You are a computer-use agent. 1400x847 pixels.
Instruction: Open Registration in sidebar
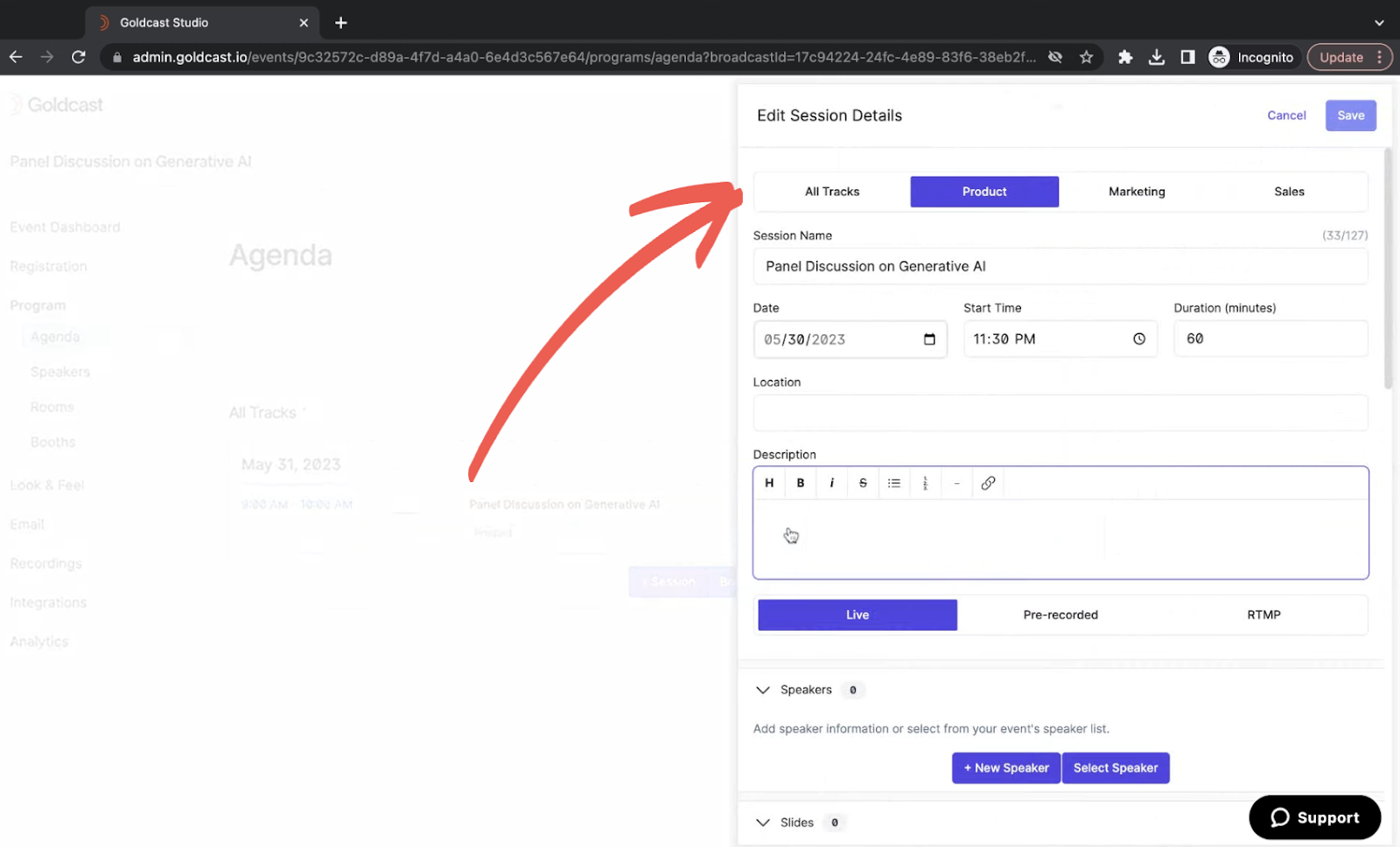click(x=48, y=267)
